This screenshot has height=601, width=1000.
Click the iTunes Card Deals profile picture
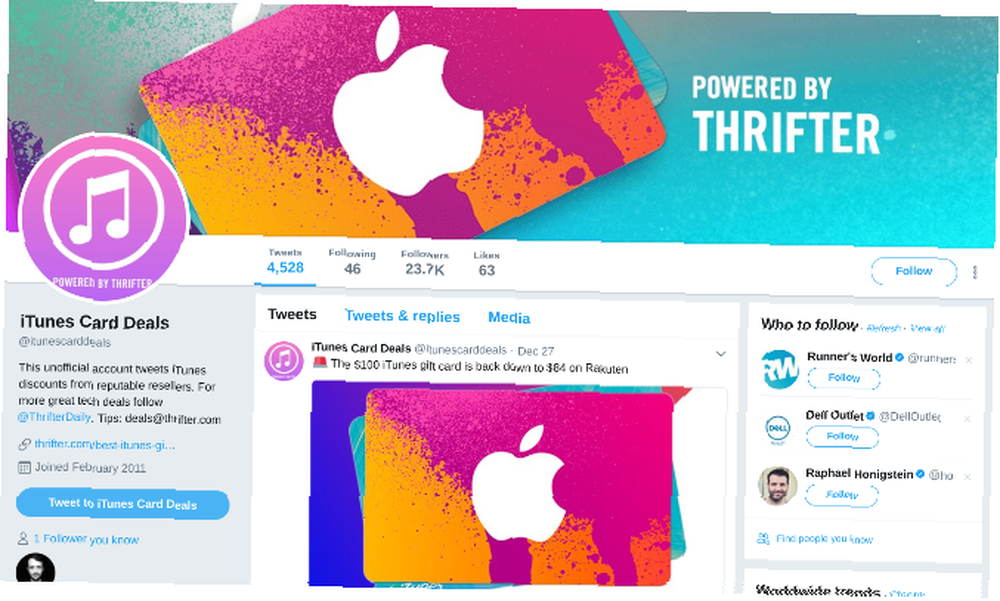tap(103, 218)
